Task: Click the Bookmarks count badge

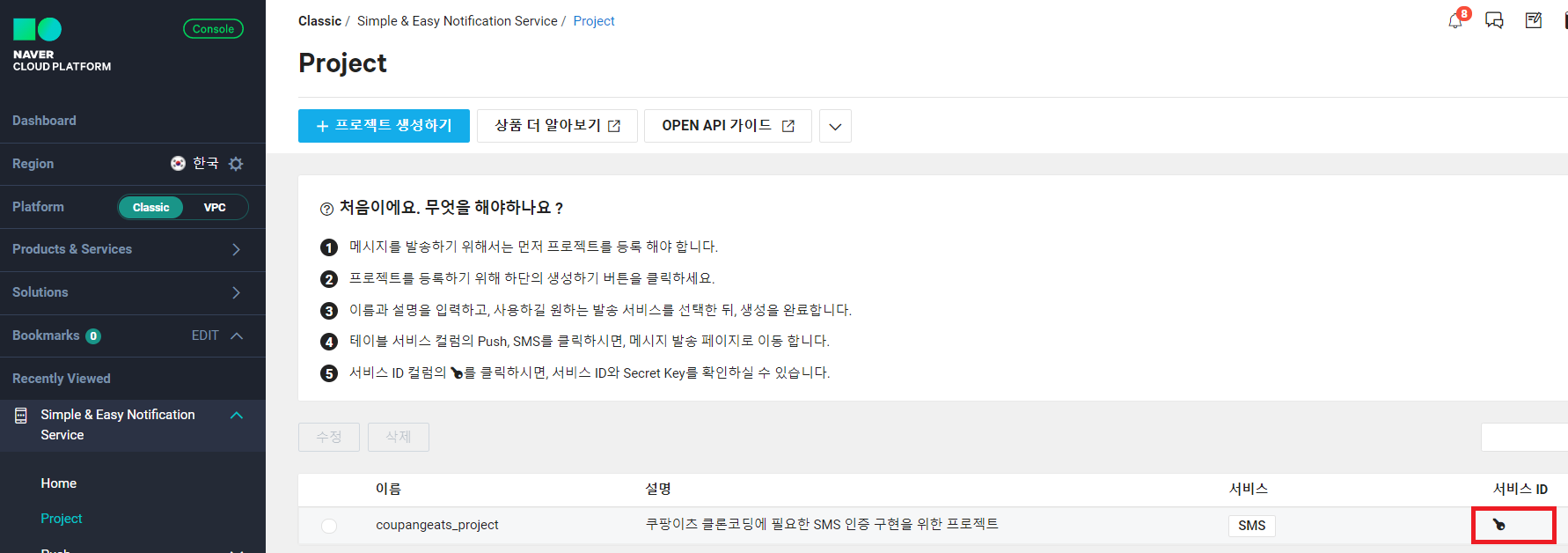Action: click(x=93, y=335)
